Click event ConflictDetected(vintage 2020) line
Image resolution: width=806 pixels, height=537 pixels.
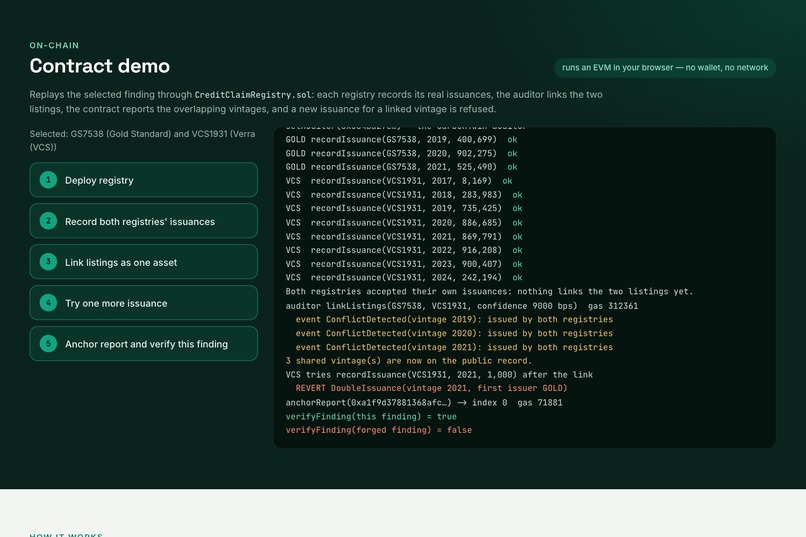point(454,333)
